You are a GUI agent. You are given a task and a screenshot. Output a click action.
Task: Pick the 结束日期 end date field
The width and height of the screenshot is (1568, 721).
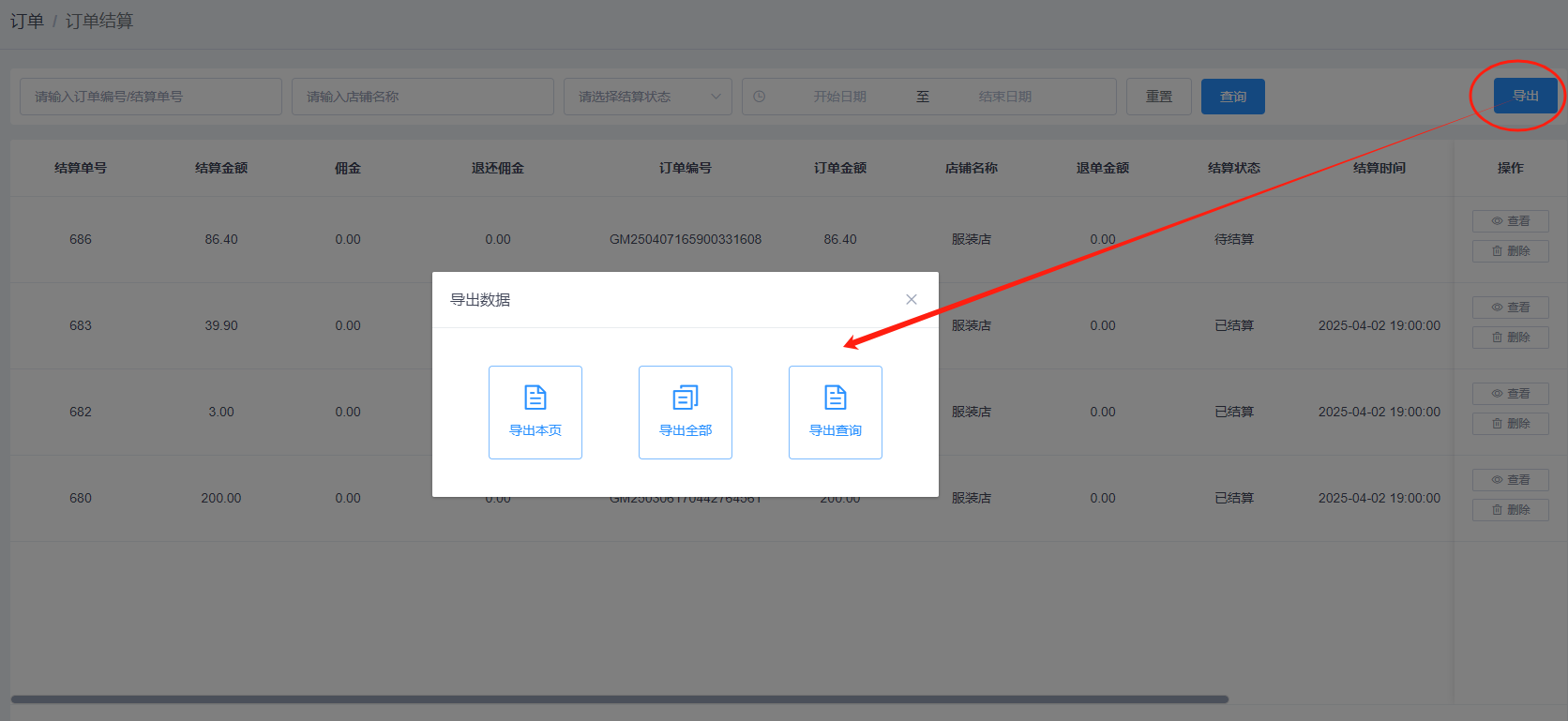click(x=1004, y=97)
